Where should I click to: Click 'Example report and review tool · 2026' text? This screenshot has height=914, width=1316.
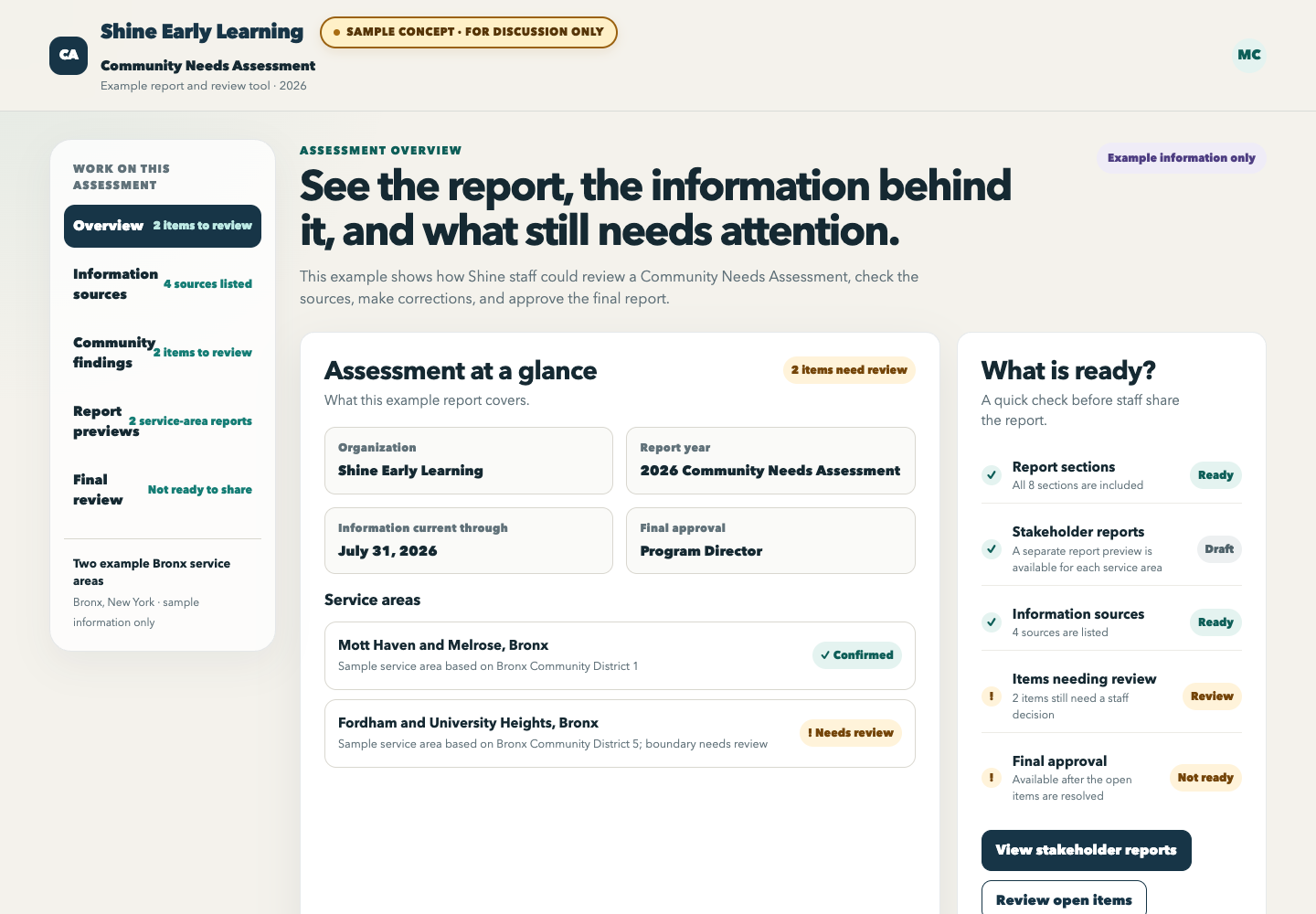(x=204, y=86)
